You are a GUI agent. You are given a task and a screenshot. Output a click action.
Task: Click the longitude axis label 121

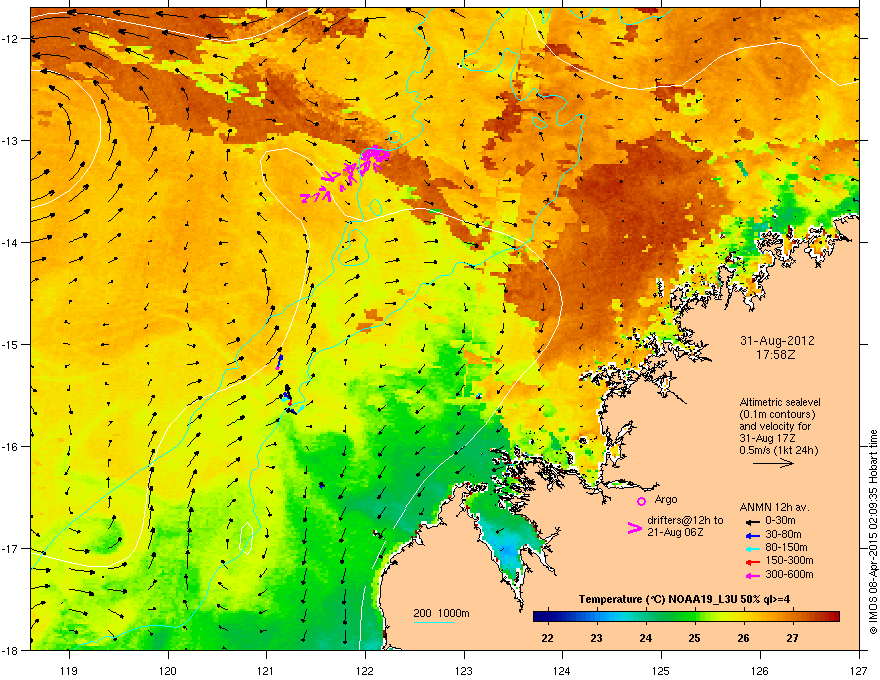pyautogui.click(x=267, y=671)
